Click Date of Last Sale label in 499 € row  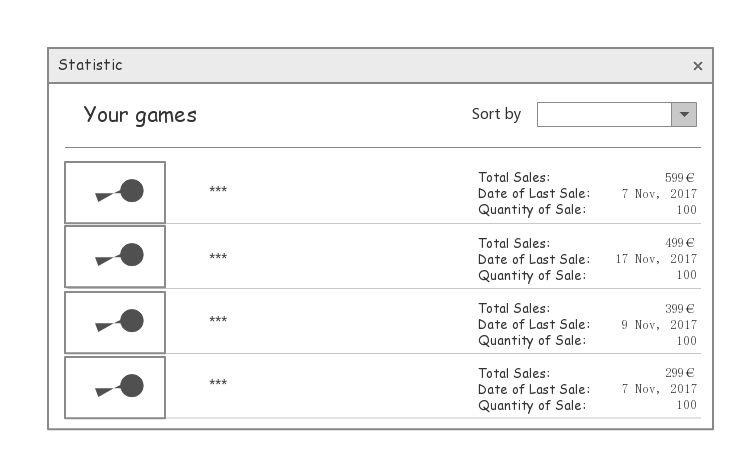pyautogui.click(x=534, y=259)
